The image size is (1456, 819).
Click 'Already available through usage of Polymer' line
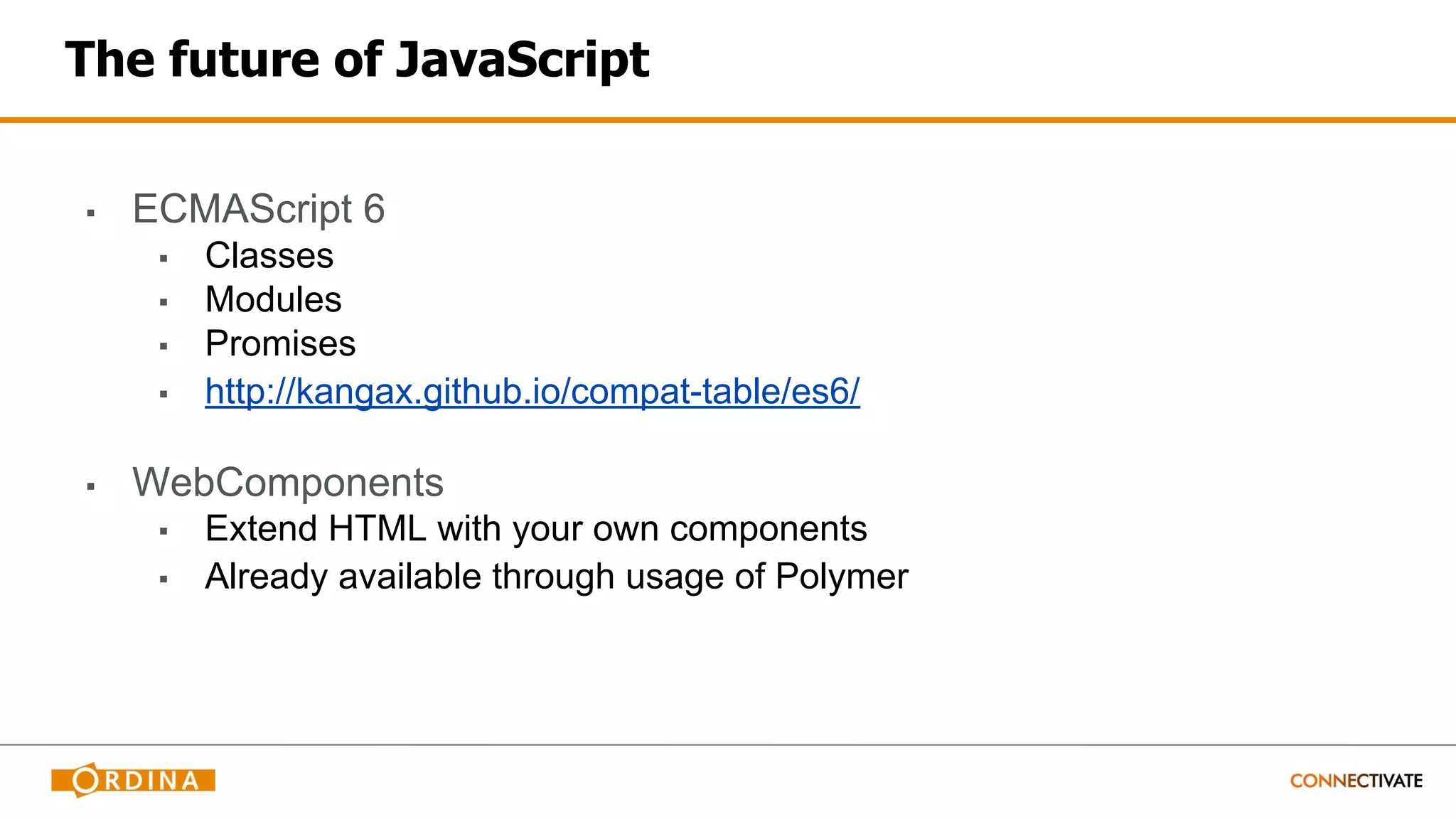pos(556,576)
